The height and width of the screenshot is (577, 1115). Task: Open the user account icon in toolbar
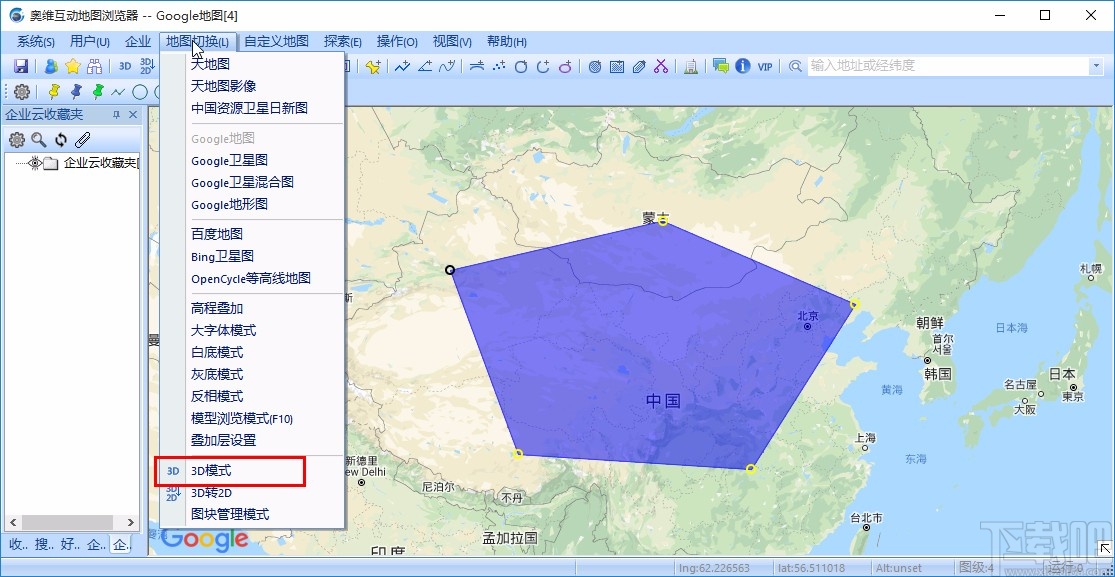[x=51, y=66]
